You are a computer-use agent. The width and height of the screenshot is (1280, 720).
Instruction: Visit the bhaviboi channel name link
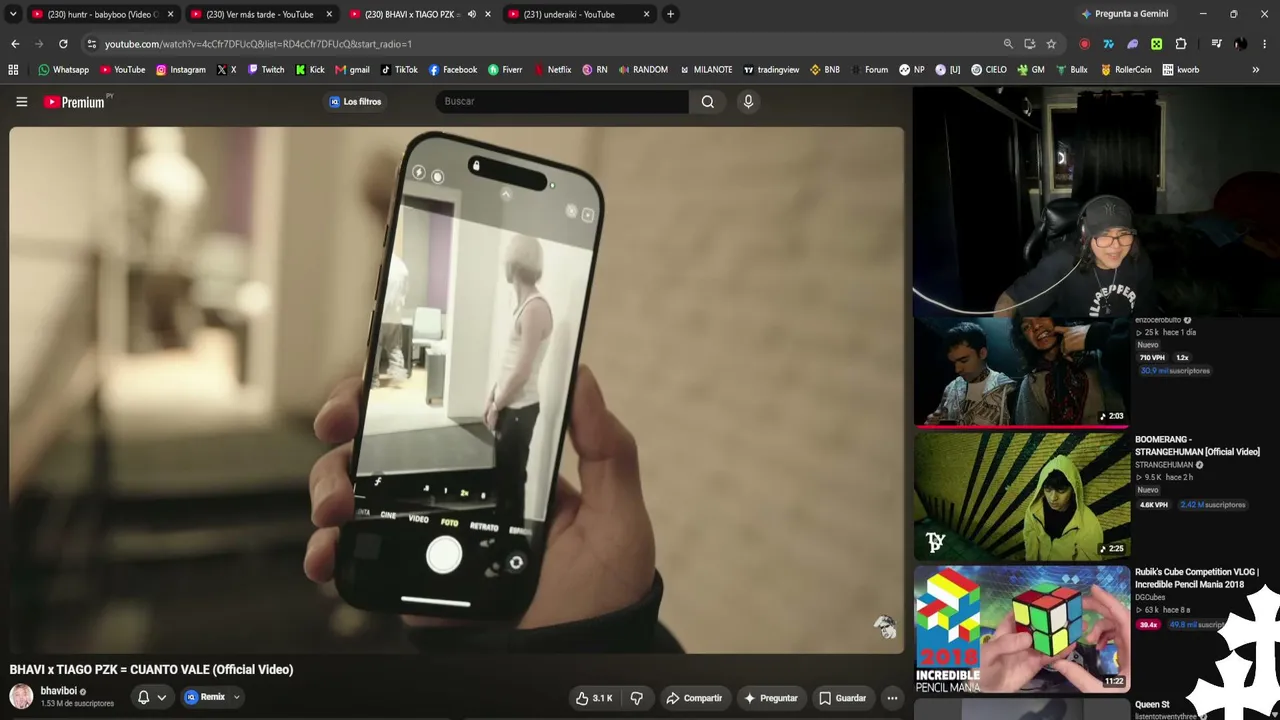click(x=58, y=691)
